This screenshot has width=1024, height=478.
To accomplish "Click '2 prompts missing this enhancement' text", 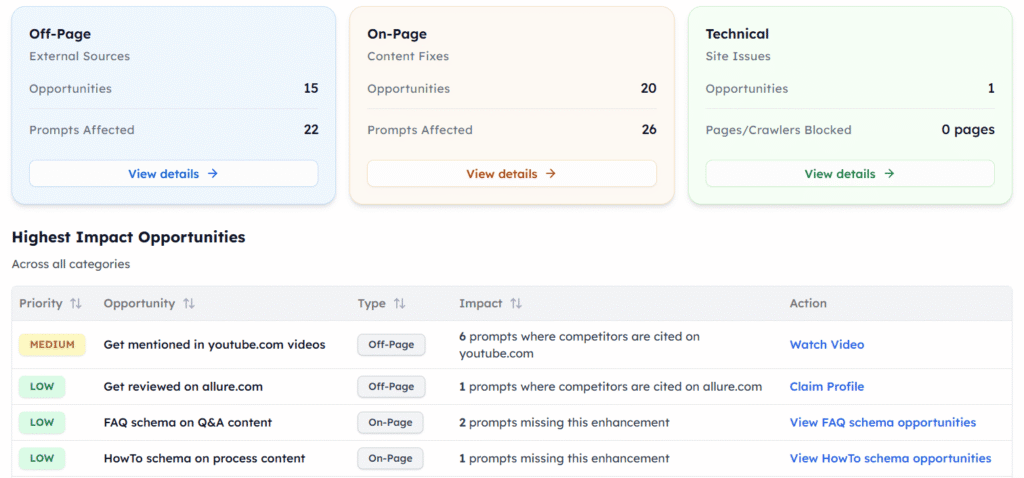I will 564,422.
